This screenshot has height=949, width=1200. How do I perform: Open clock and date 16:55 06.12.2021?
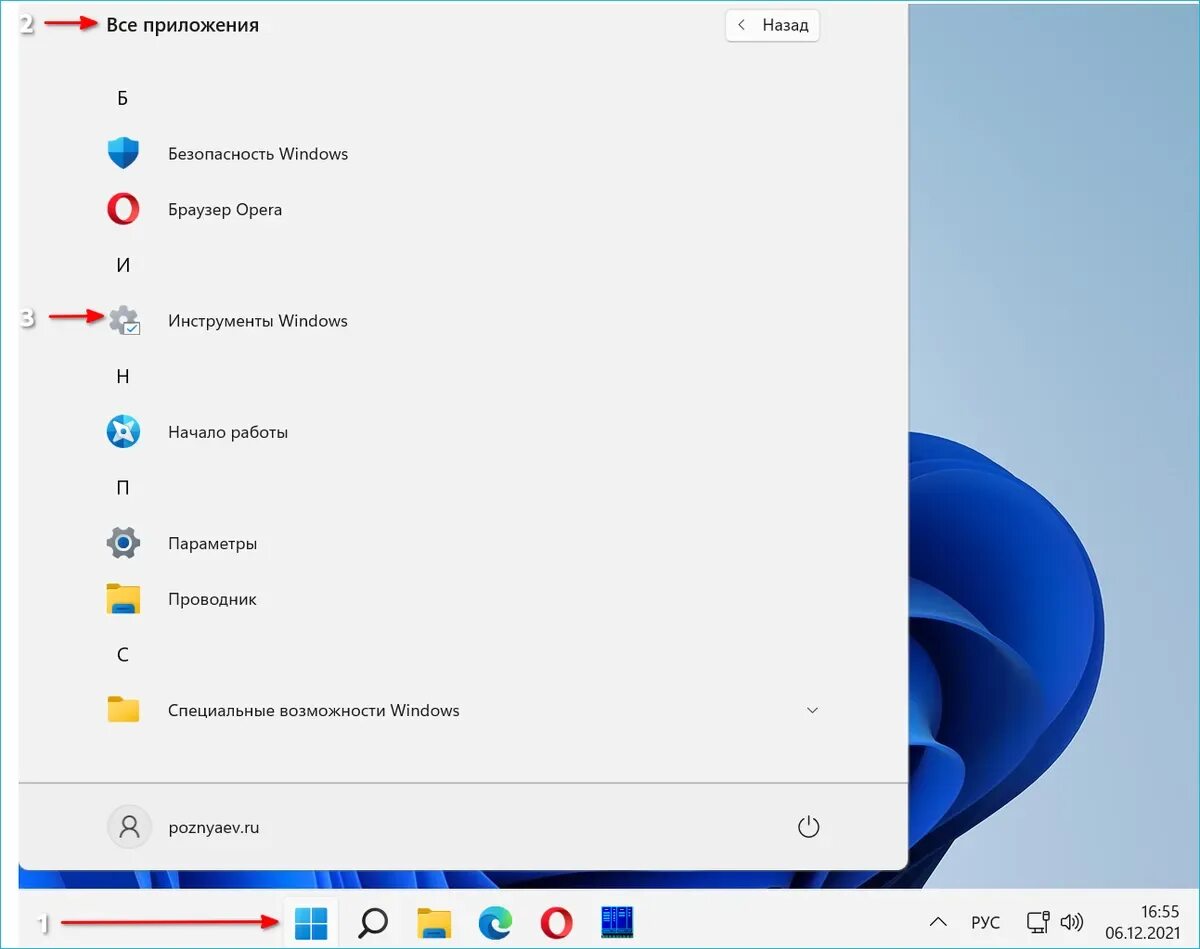1143,922
